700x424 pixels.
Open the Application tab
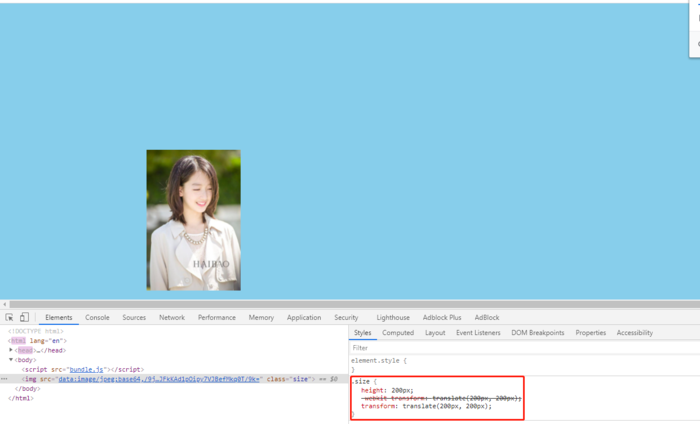(304, 317)
